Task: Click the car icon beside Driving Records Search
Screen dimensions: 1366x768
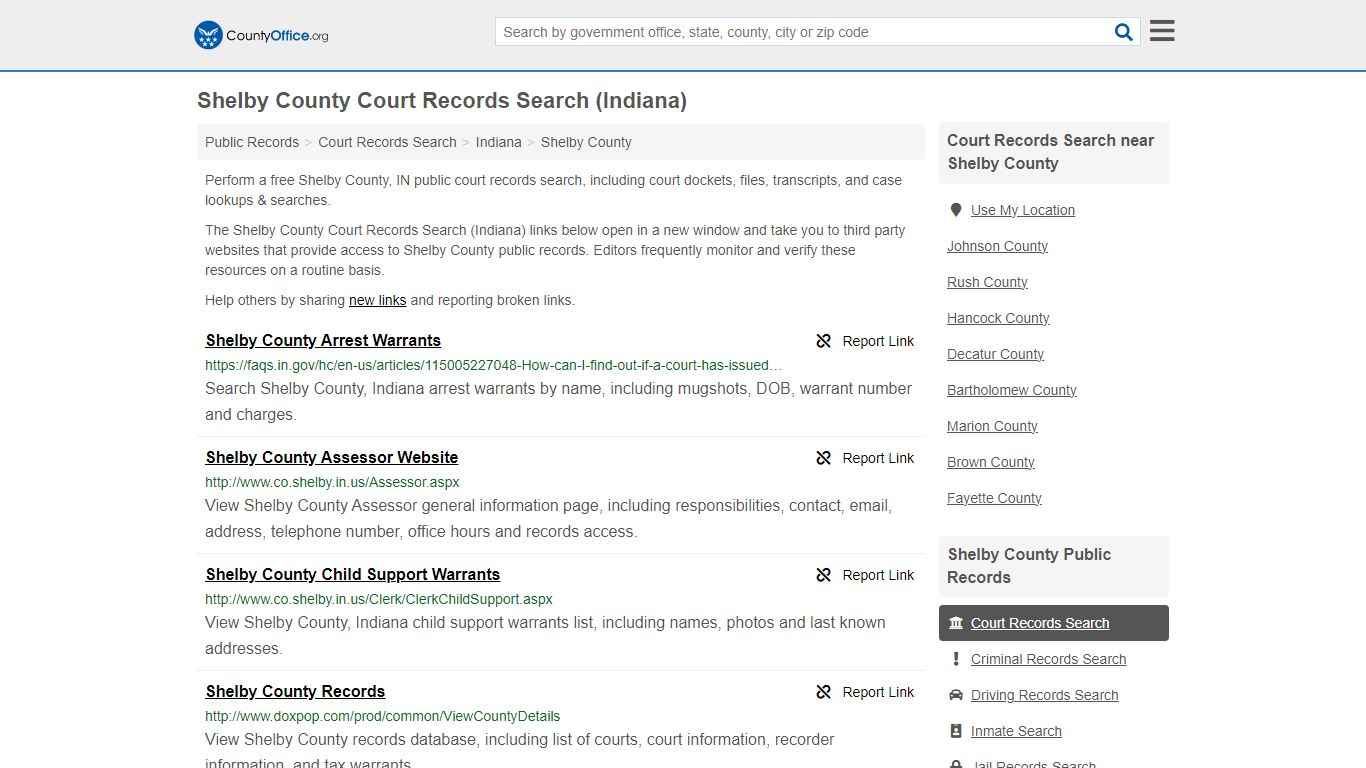Action: point(956,695)
